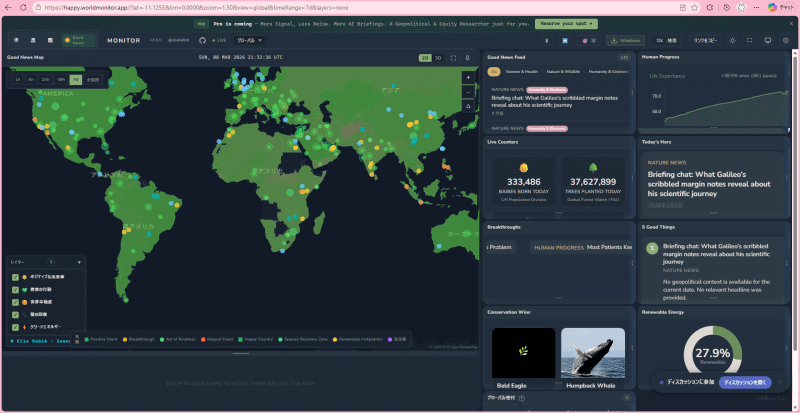Screen dimensions: 800x413
Task: Toggle the first layer checkbox with yellow dot
Action: (x=15, y=277)
